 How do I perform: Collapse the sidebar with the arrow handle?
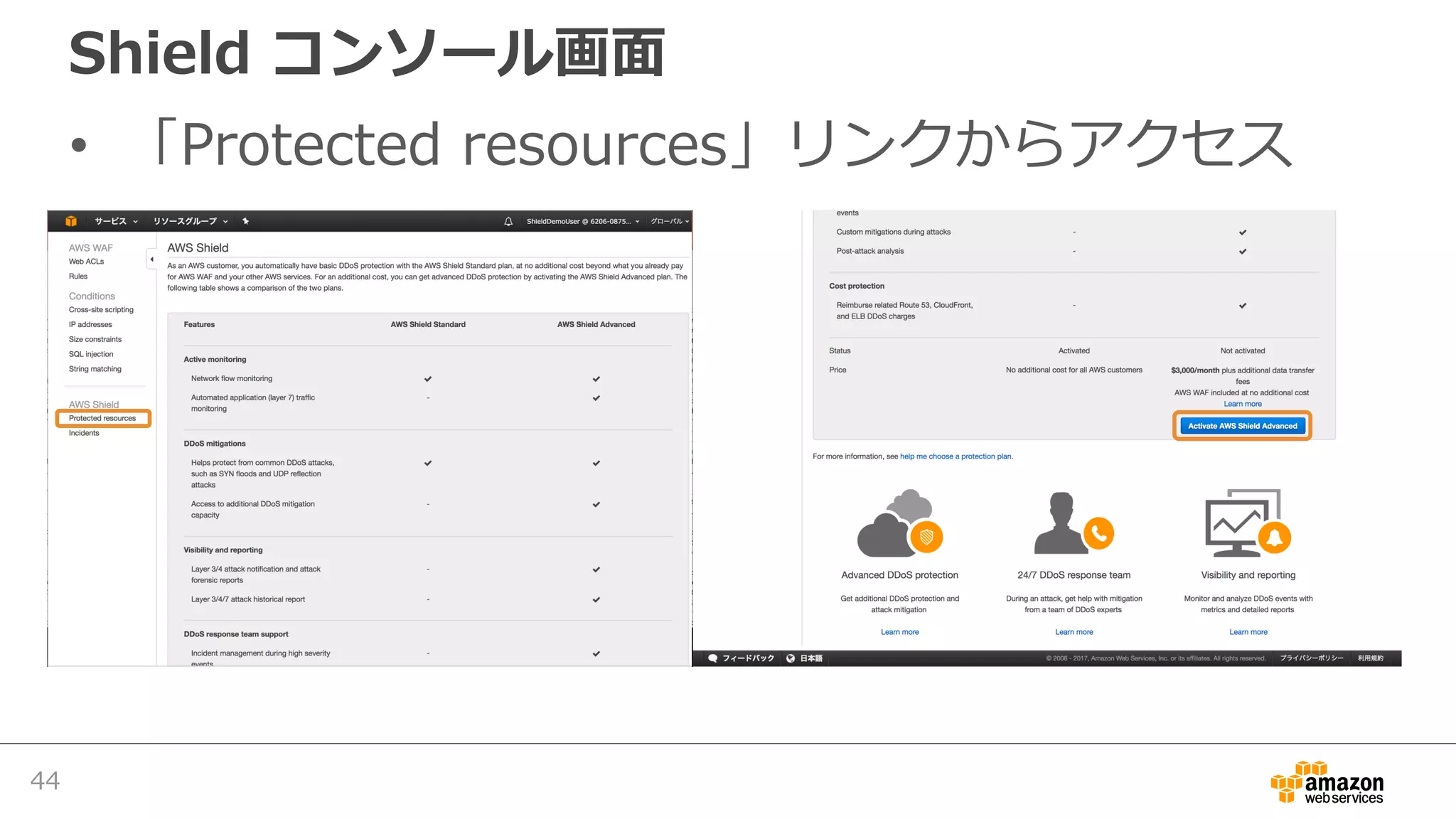coord(151,259)
